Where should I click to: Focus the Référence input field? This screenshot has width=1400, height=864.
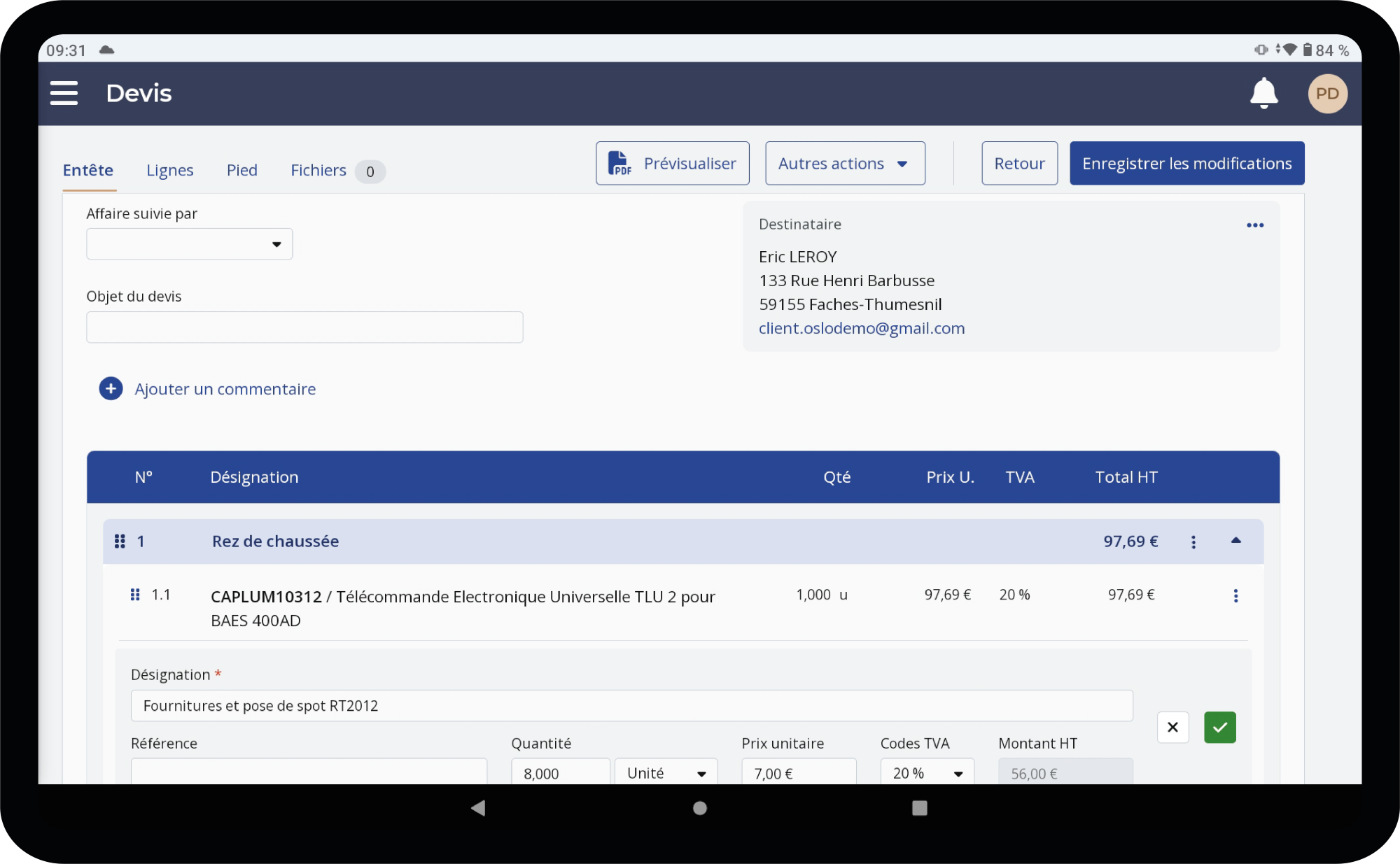pyautogui.click(x=309, y=773)
